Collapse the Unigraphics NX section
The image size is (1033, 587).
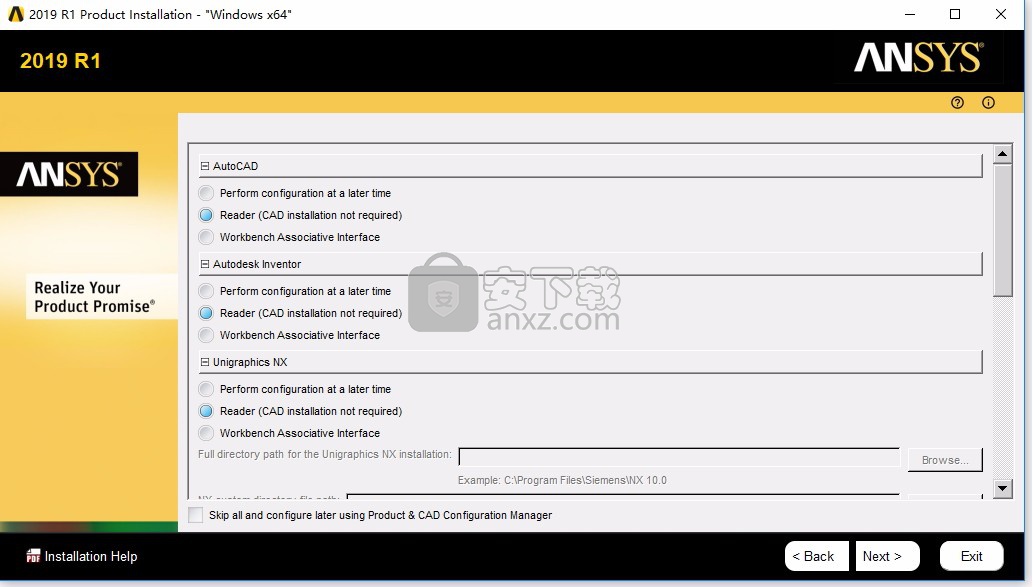click(205, 362)
